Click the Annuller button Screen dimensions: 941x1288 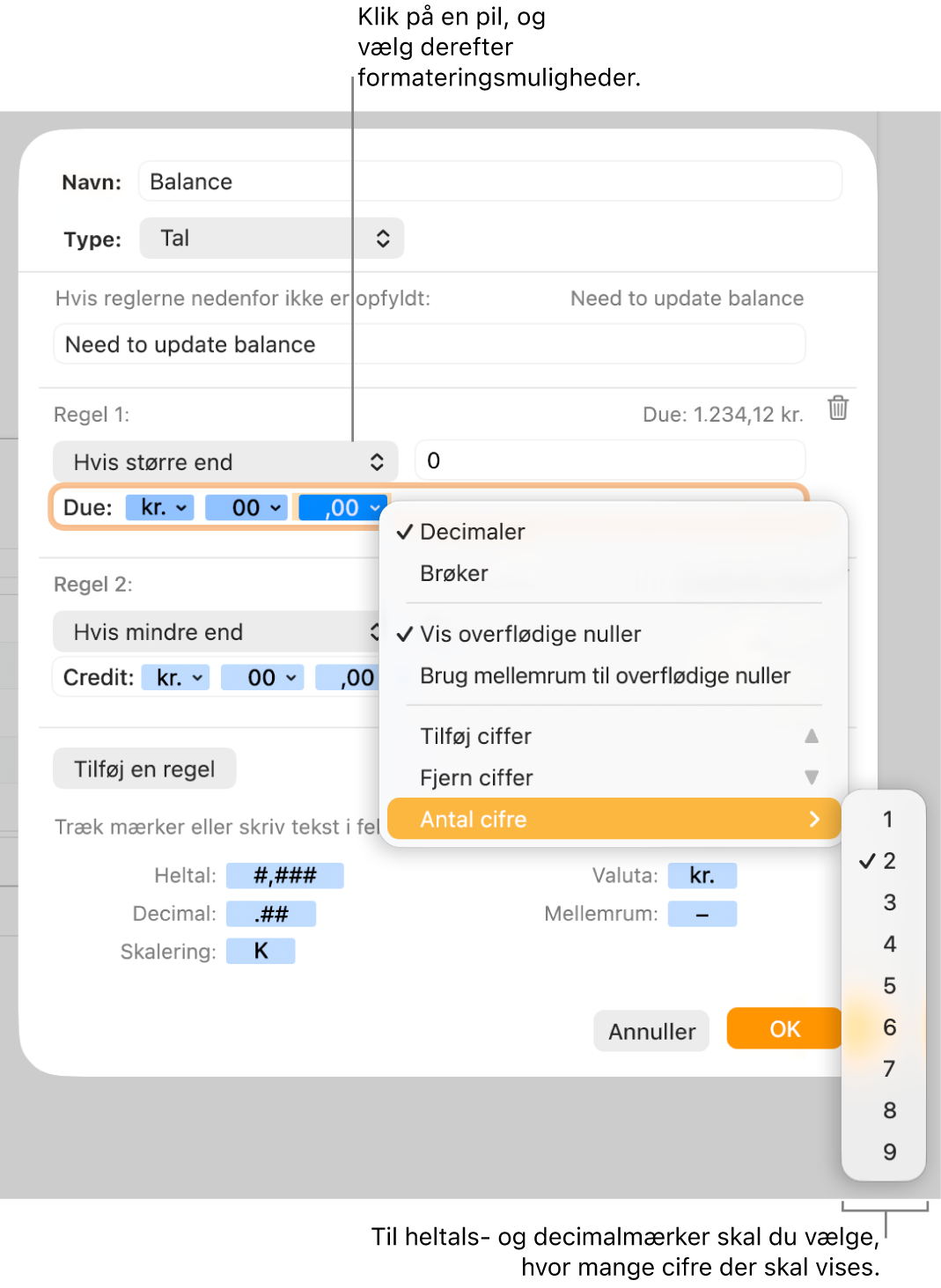pyautogui.click(x=651, y=1031)
